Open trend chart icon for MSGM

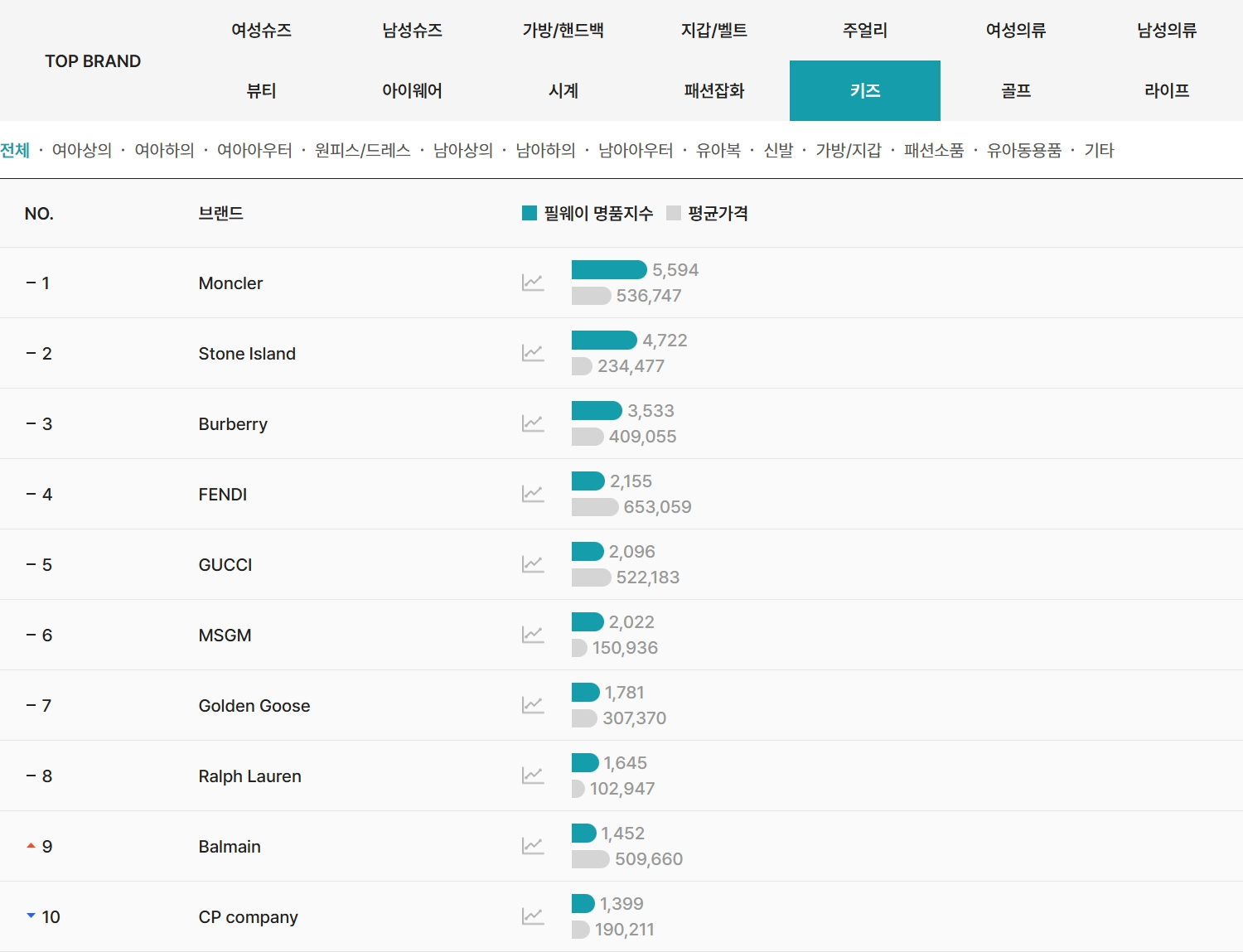tap(533, 635)
